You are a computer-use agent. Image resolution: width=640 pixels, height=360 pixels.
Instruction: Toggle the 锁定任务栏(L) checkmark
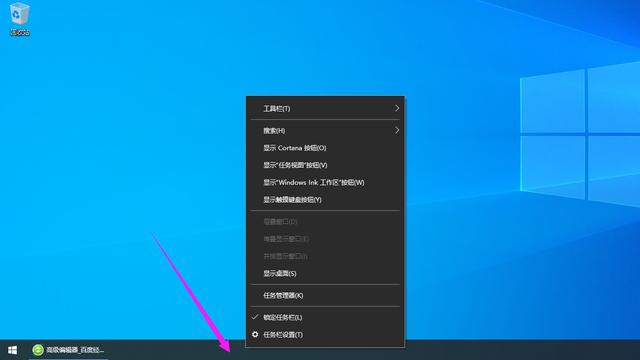[x=255, y=317]
